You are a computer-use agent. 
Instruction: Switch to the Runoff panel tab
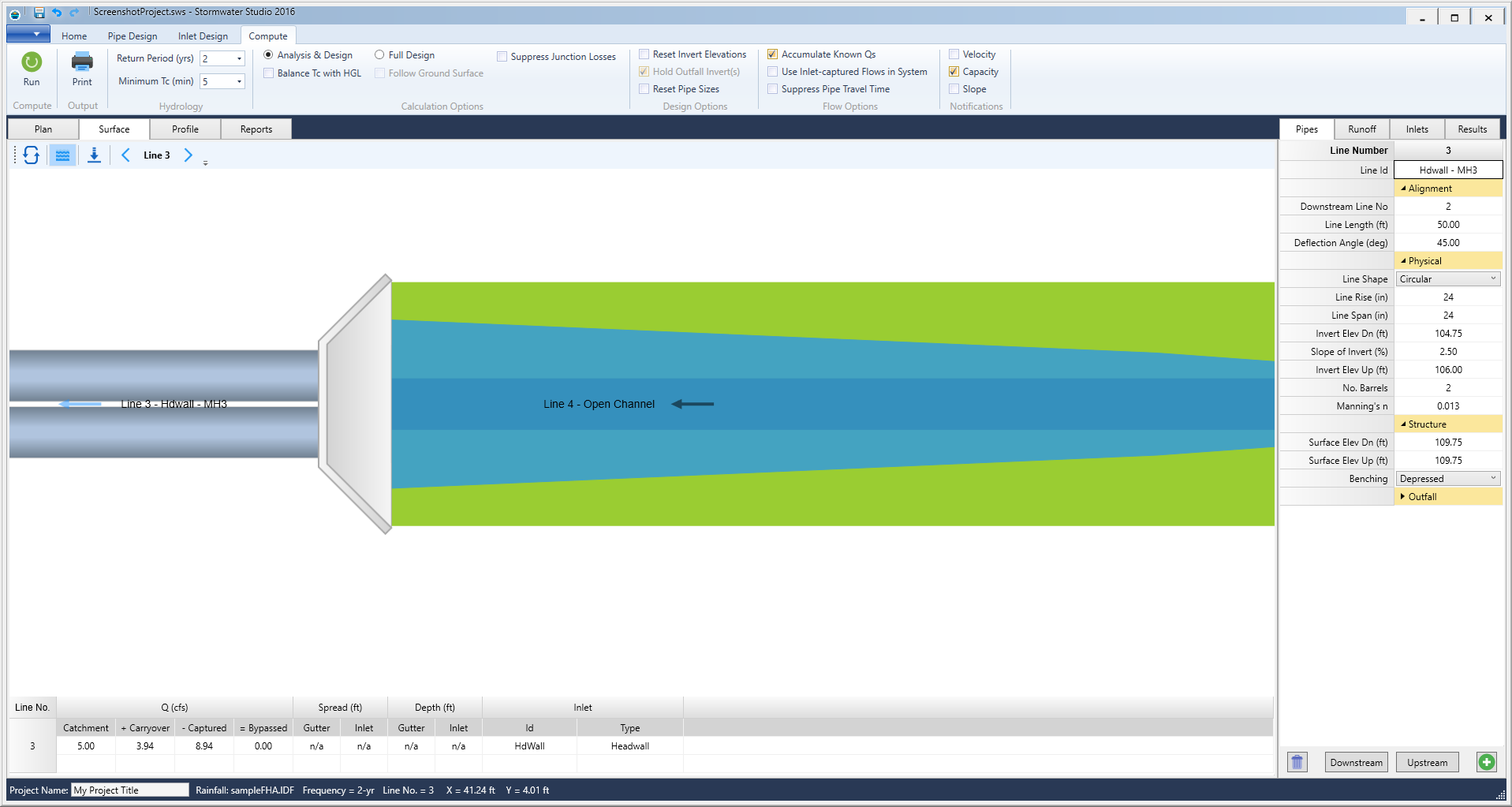[x=1361, y=129]
